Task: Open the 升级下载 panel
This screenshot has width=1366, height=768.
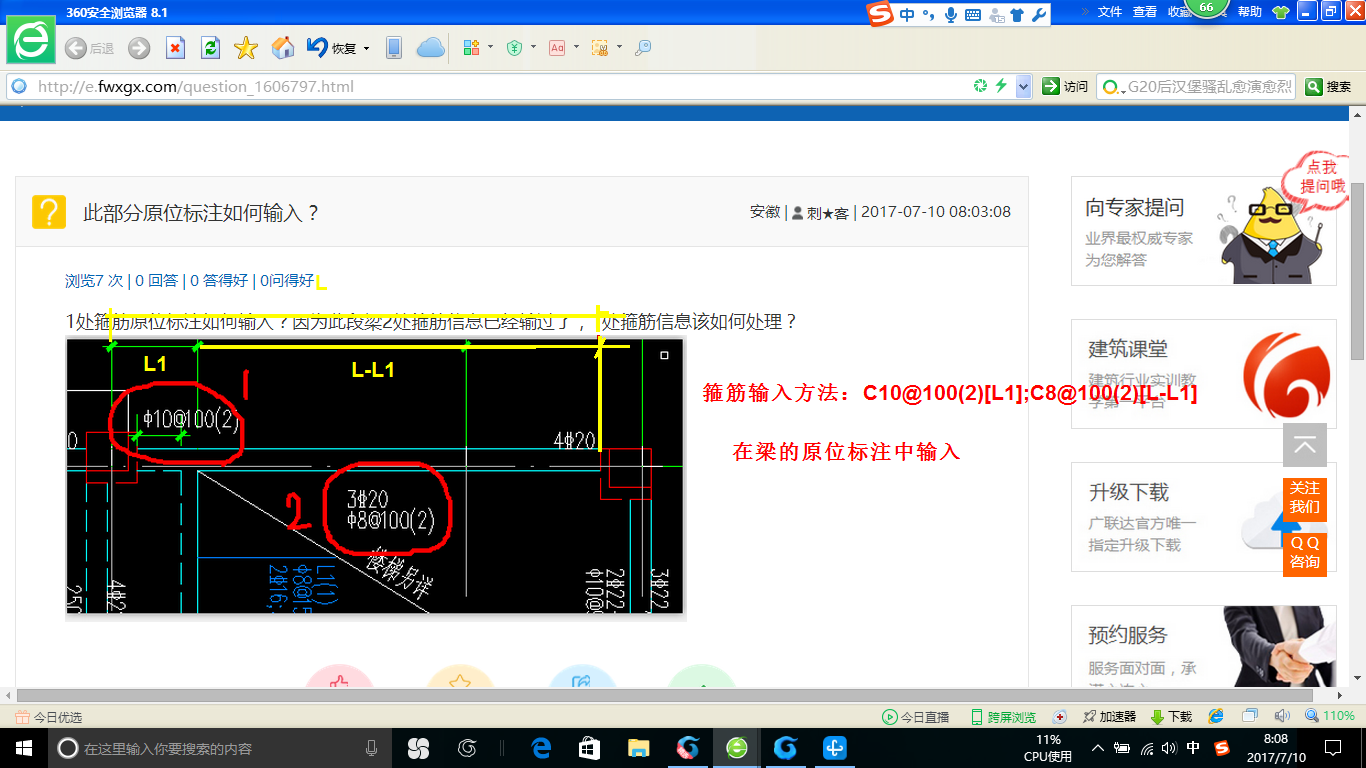Action: point(1204,517)
